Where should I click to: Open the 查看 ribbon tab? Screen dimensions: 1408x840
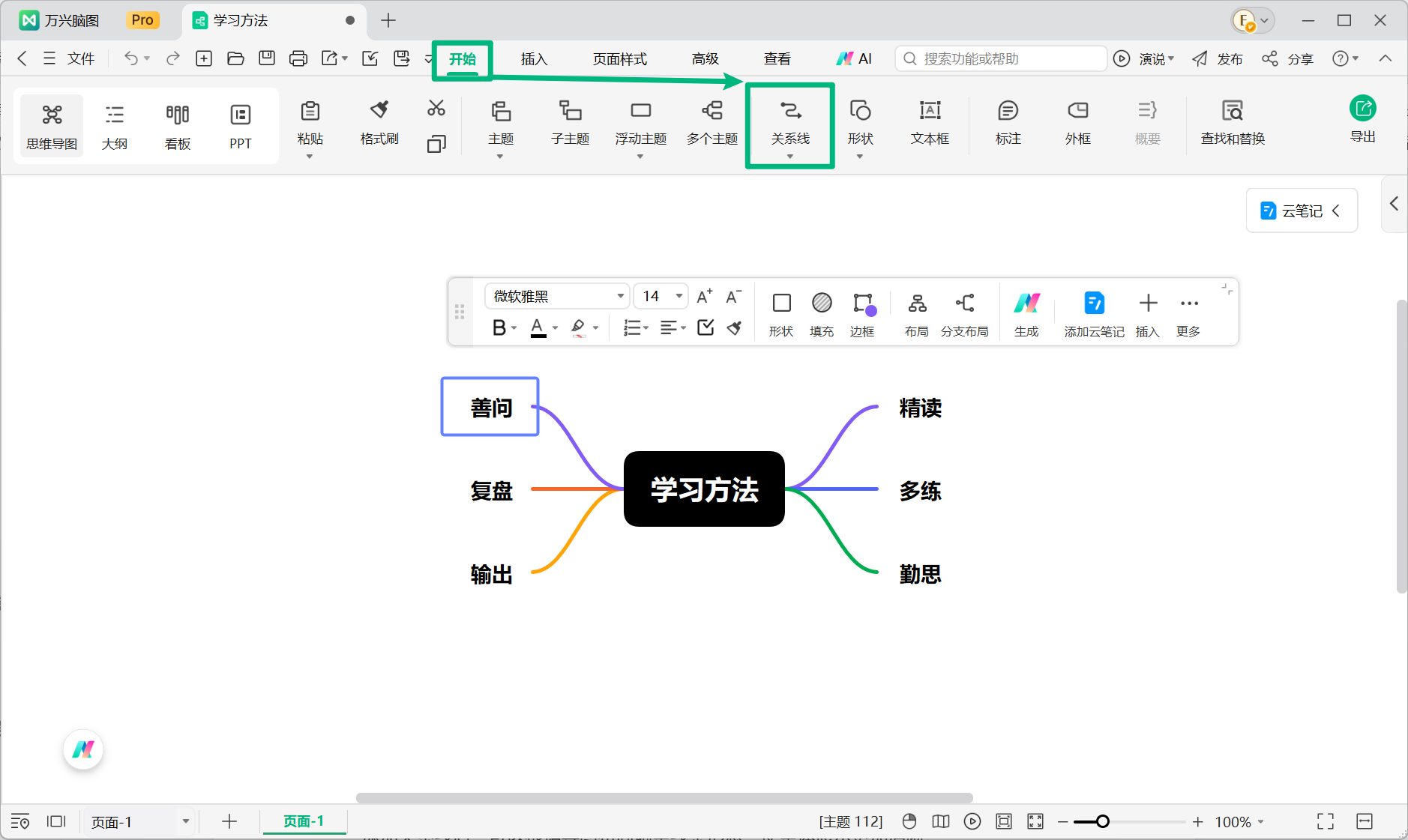(x=777, y=59)
